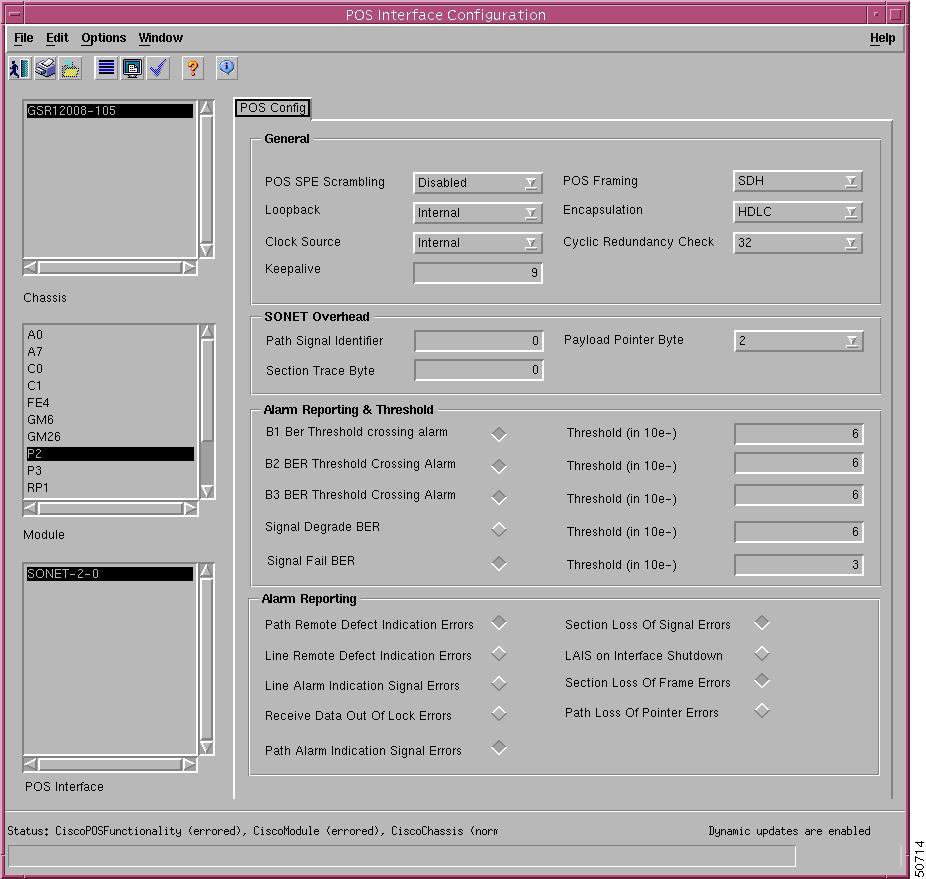The image size is (926, 879).
Task: Toggle Signal Fail BER
Action: coord(499,563)
